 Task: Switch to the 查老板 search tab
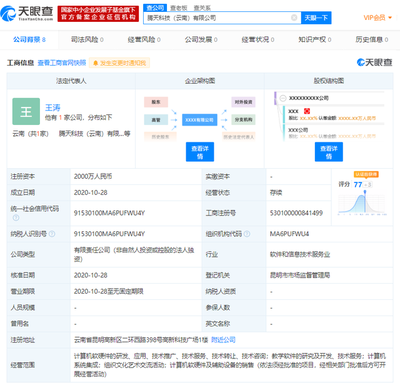click(x=179, y=8)
